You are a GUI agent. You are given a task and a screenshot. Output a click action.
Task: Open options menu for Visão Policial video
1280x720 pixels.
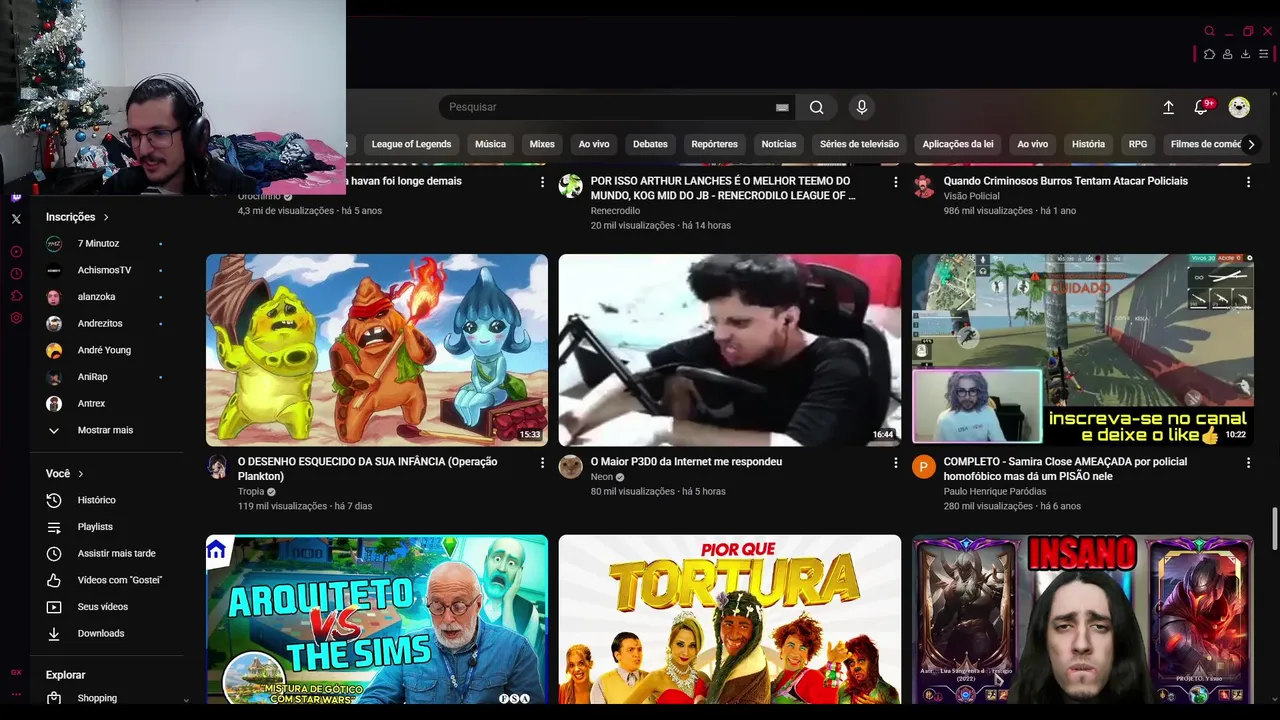pos(1248,182)
